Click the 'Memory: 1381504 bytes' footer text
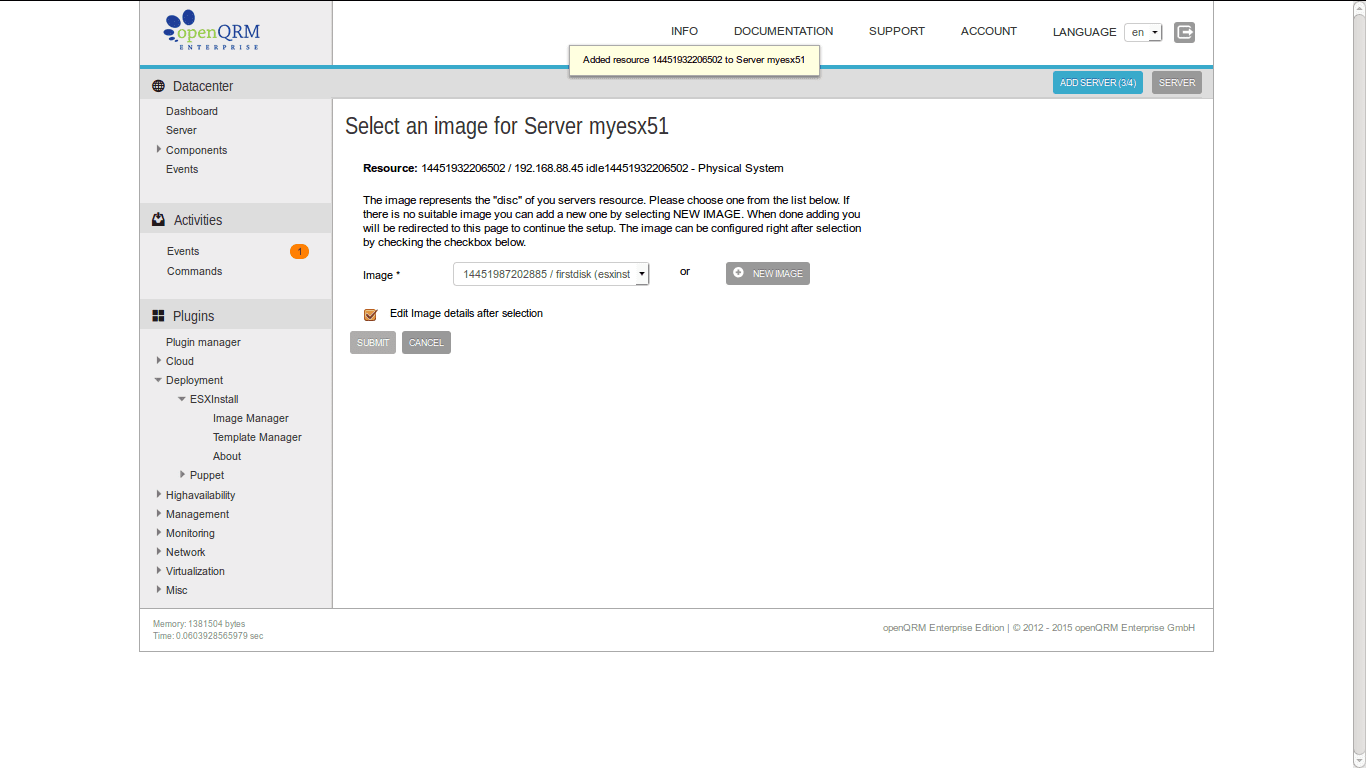This screenshot has height=768, width=1366. [x=199, y=624]
